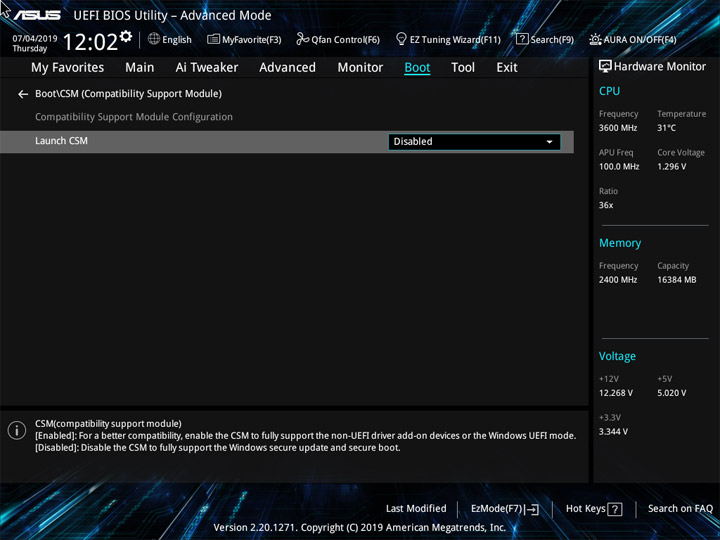The height and width of the screenshot is (540, 720).
Task: Open the Launch CSM dropdown
Action: 474,142
